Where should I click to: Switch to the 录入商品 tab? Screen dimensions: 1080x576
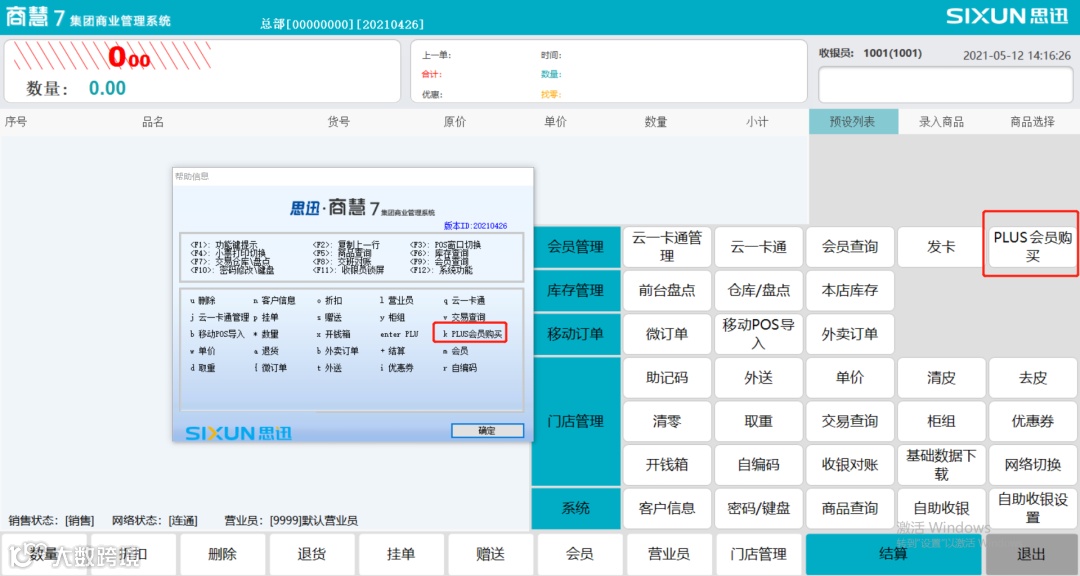[x=942, y=121]
